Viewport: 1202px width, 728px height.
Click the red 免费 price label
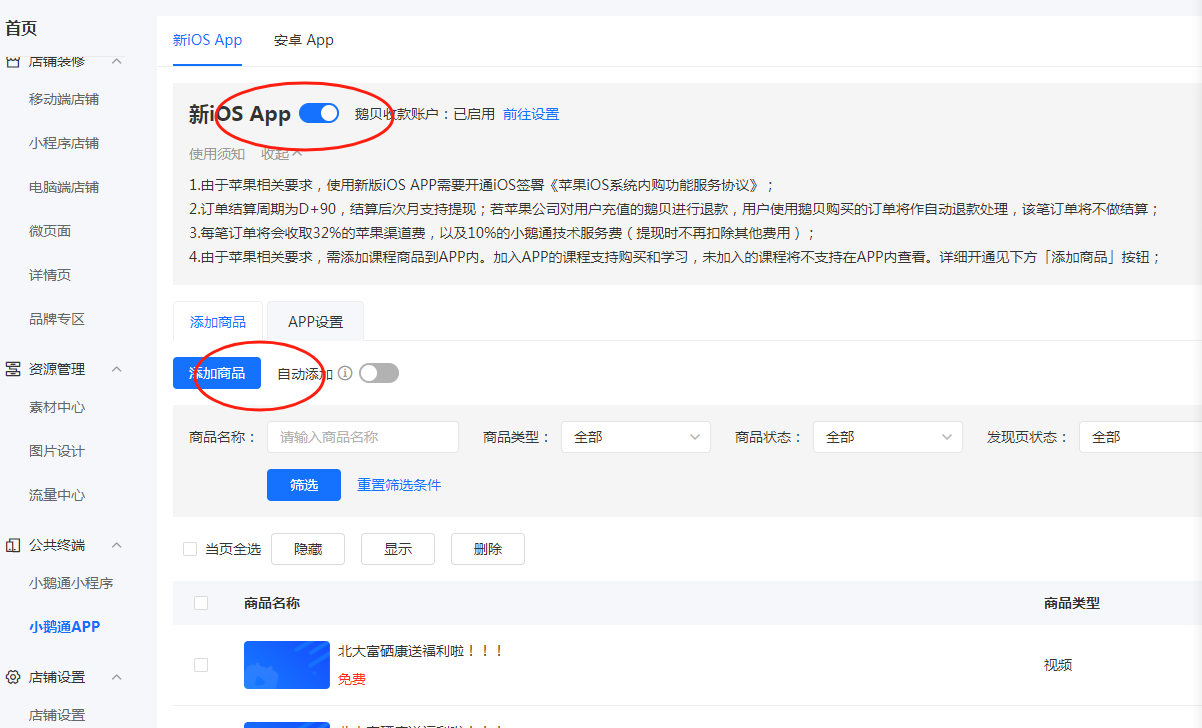click(x=352, y=679)
